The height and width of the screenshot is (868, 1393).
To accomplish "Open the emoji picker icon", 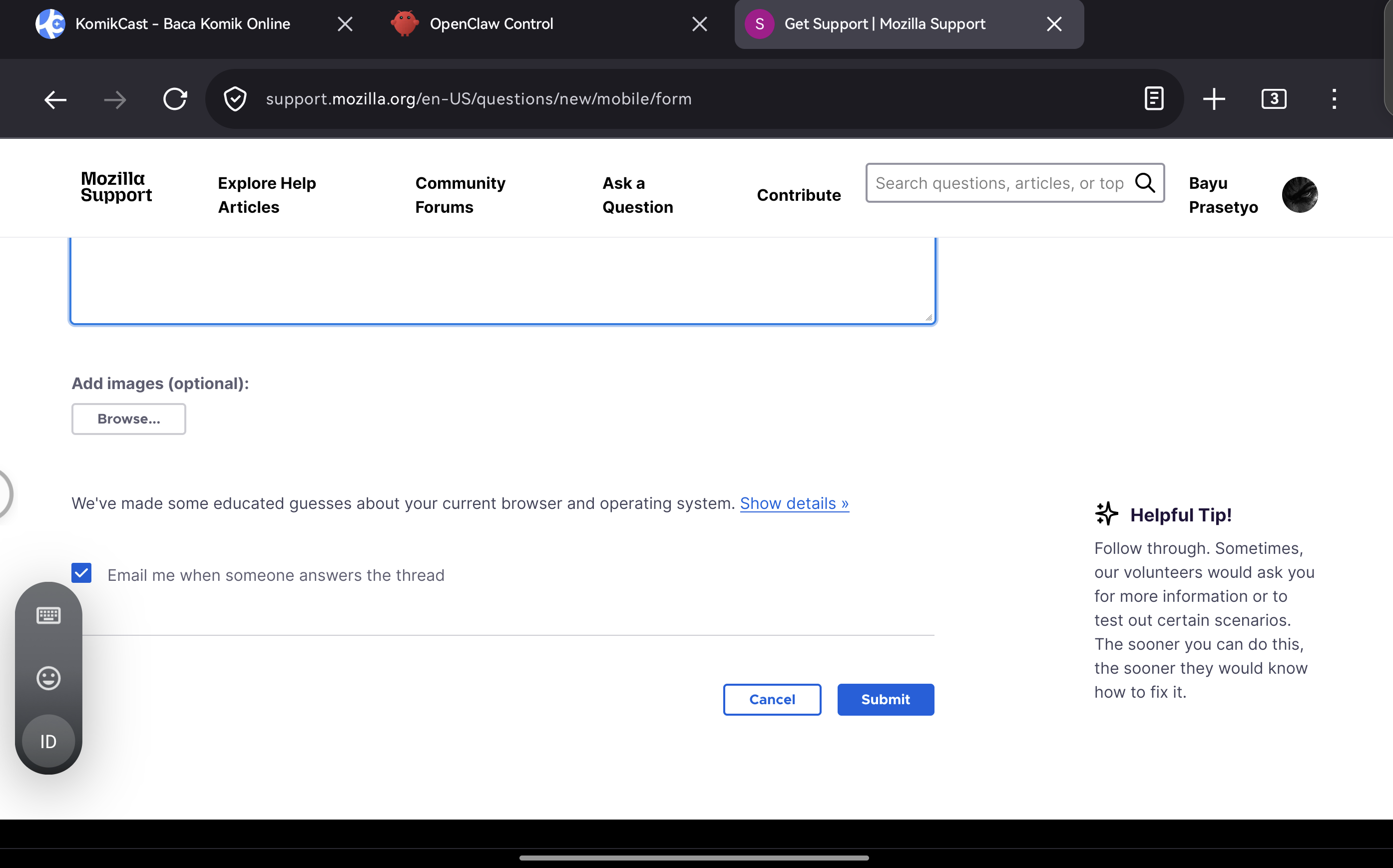I will click(48, 678).
